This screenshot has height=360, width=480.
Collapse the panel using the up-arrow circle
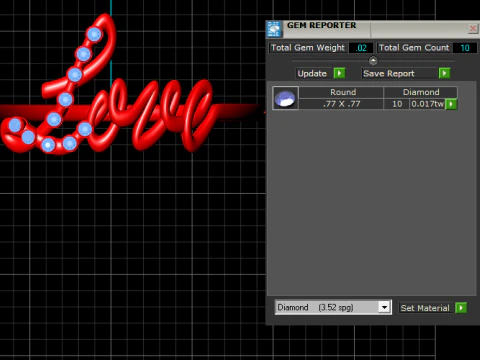point(373,61)
